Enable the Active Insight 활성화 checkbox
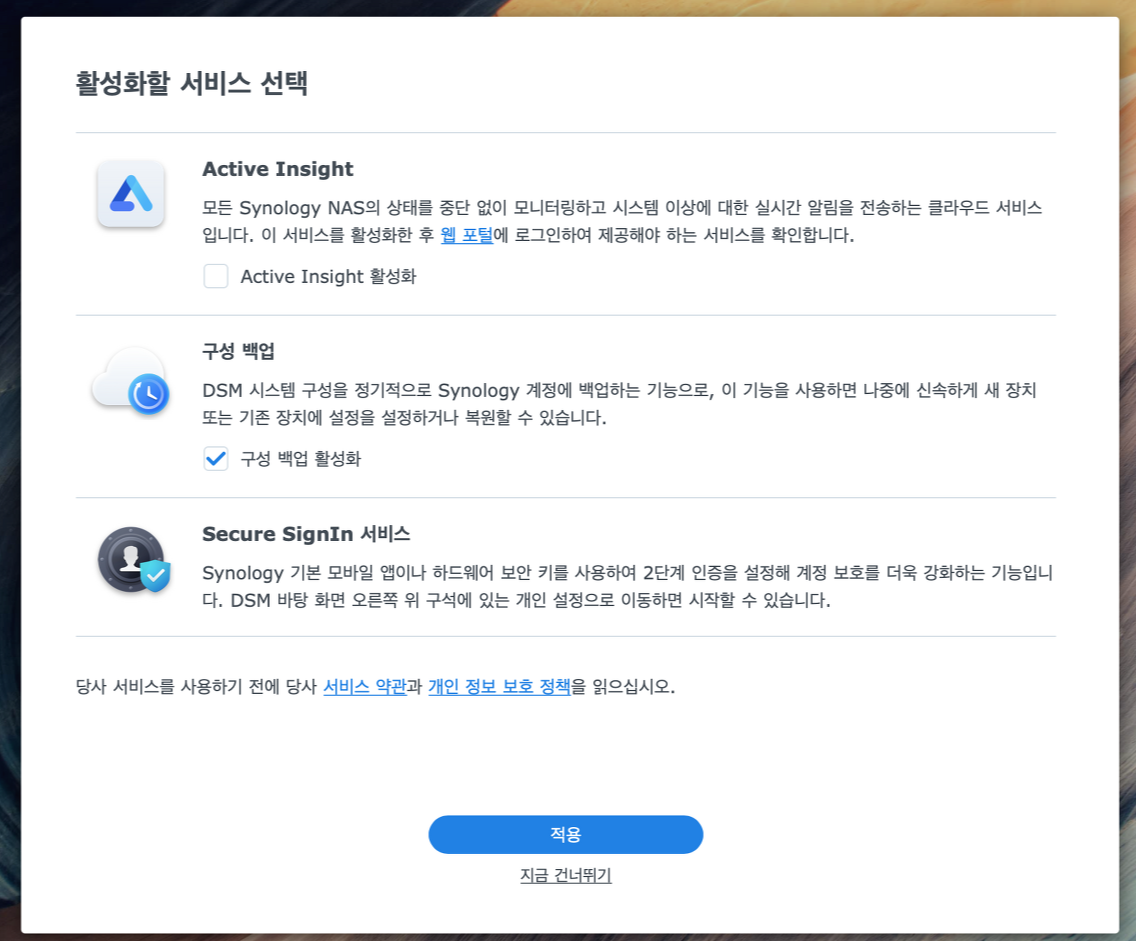Viewport: 1136px width, 941px height. pos(216,276)
